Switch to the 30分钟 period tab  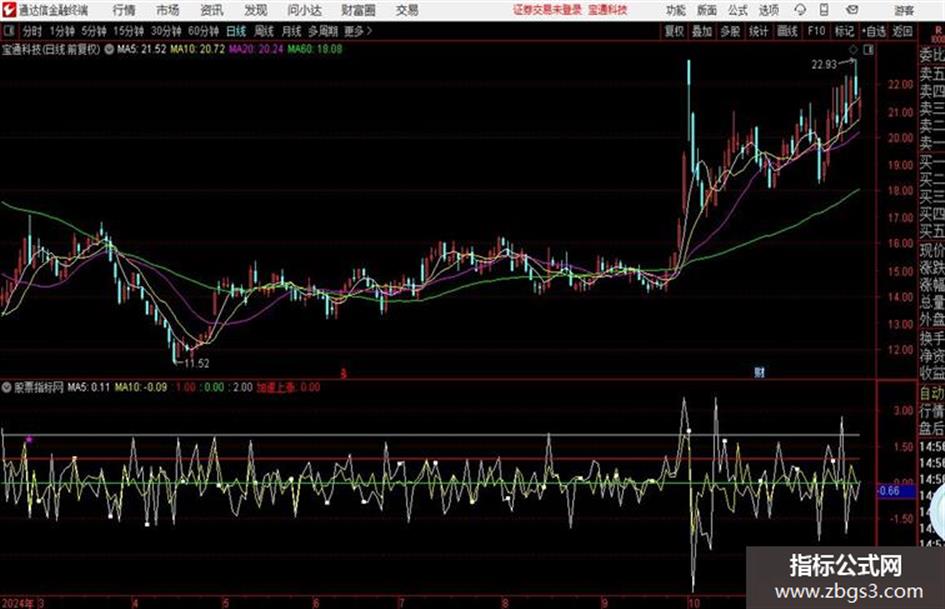point(166,31)
